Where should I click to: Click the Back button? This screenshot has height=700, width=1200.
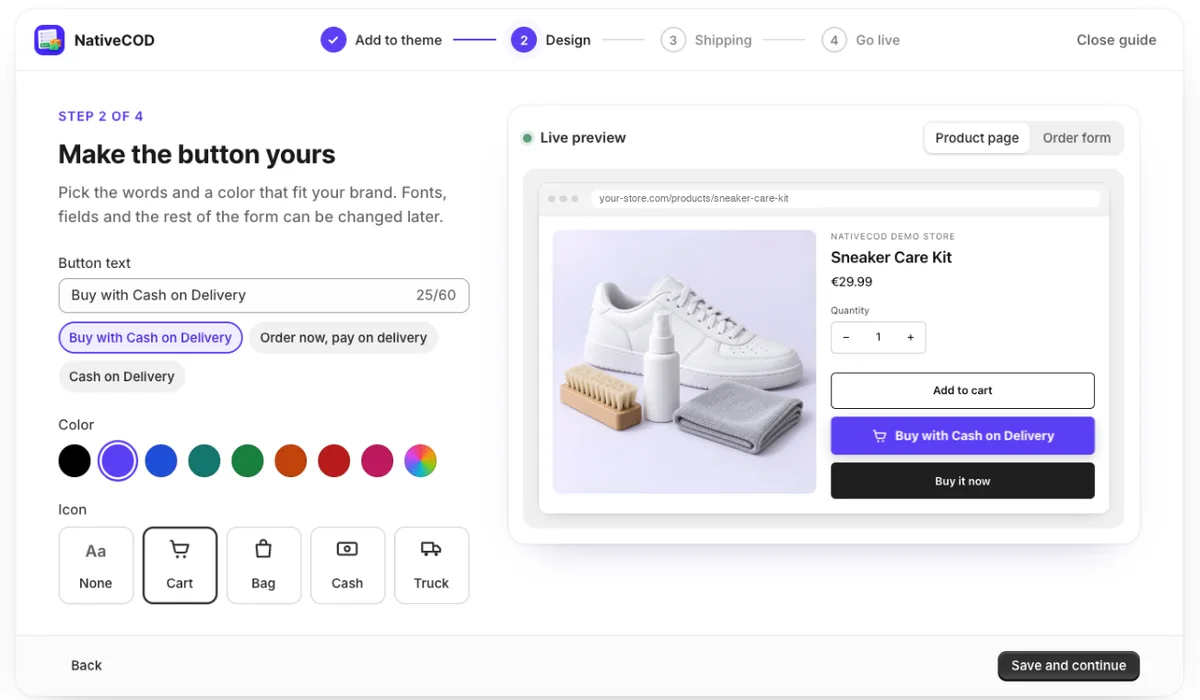click(86, 666)
